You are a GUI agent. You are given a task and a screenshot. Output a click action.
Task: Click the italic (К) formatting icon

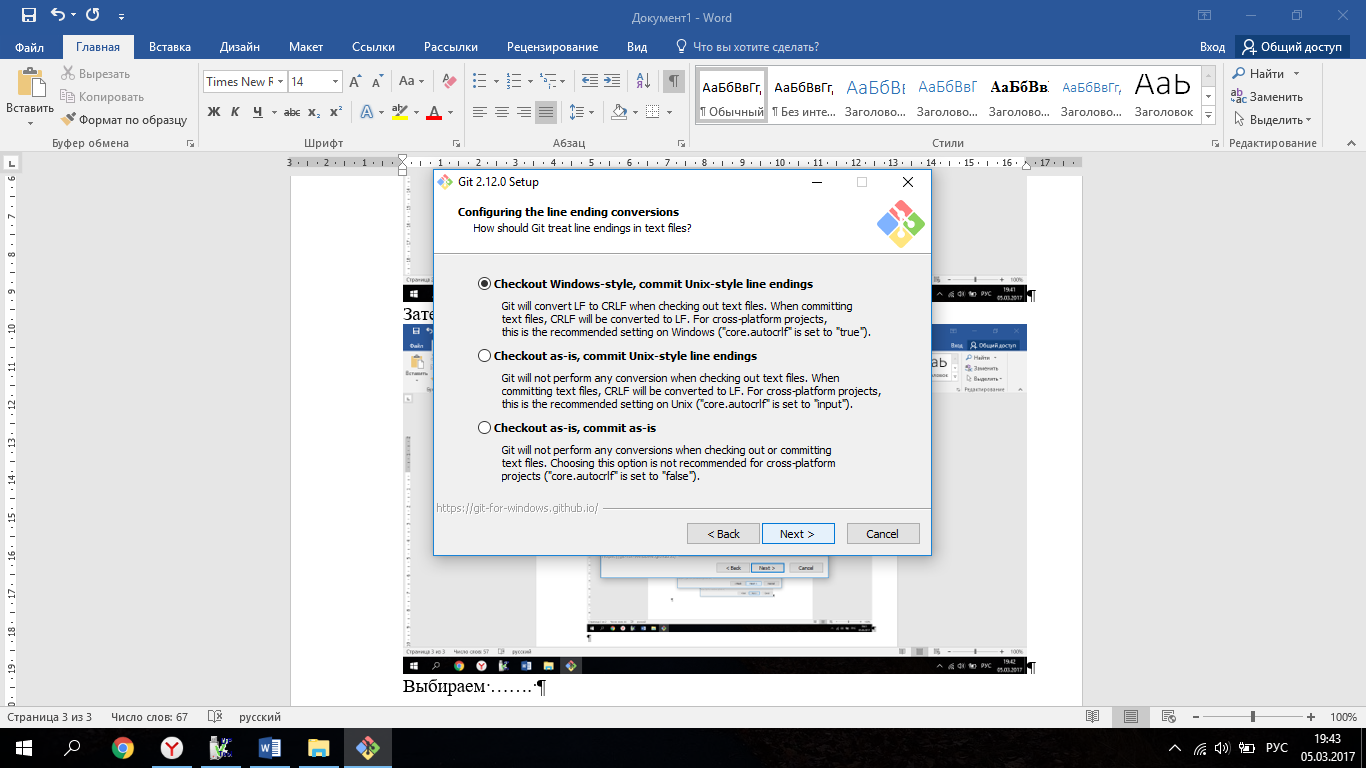(x=235, y=112)
